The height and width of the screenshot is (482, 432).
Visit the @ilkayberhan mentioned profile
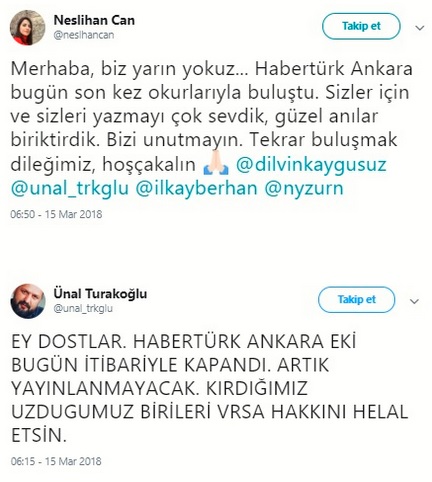pyautogui.click(x=196, y=188)
